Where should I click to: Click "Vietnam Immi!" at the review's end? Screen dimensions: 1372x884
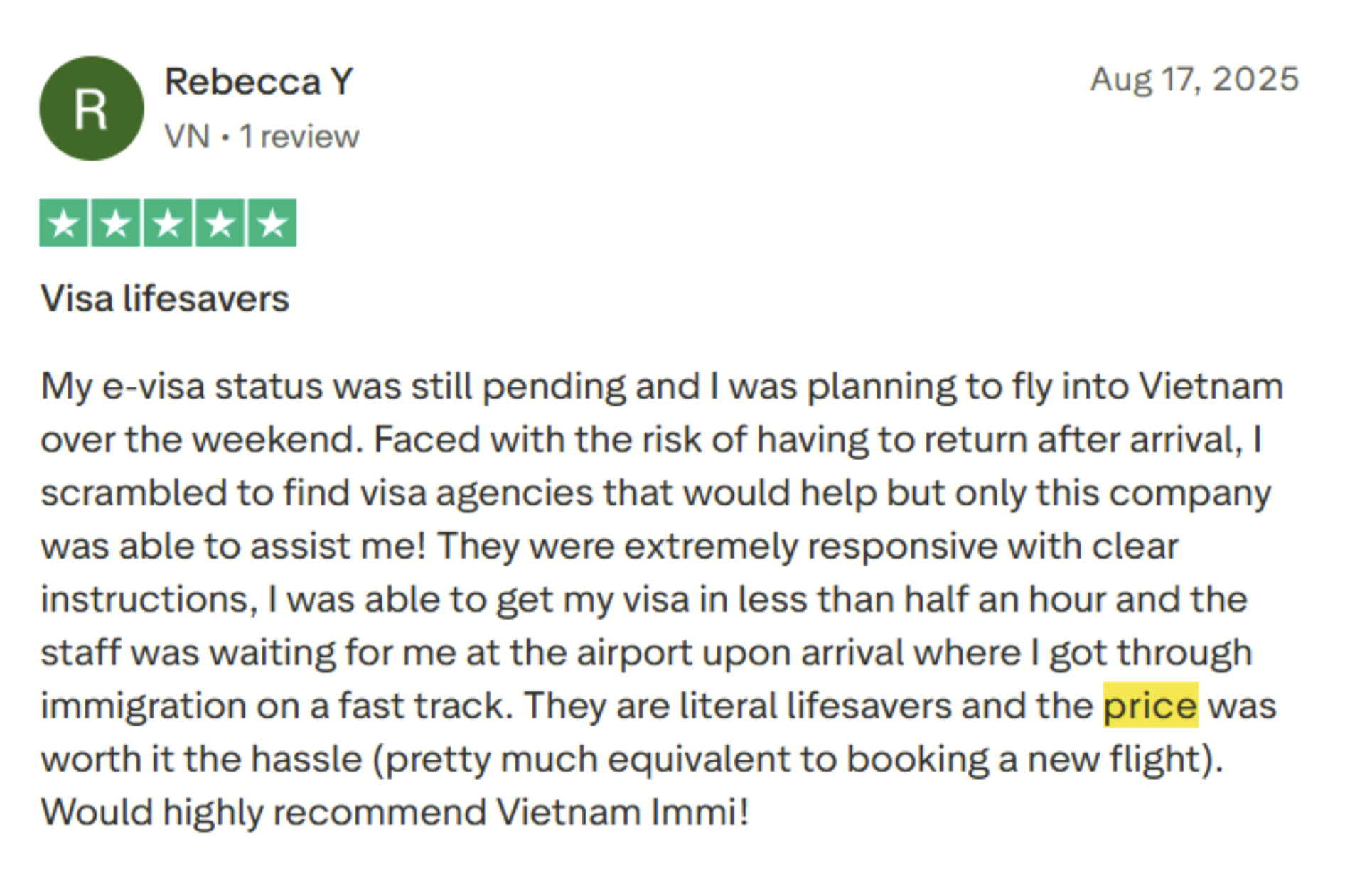(x=622, y=812)
